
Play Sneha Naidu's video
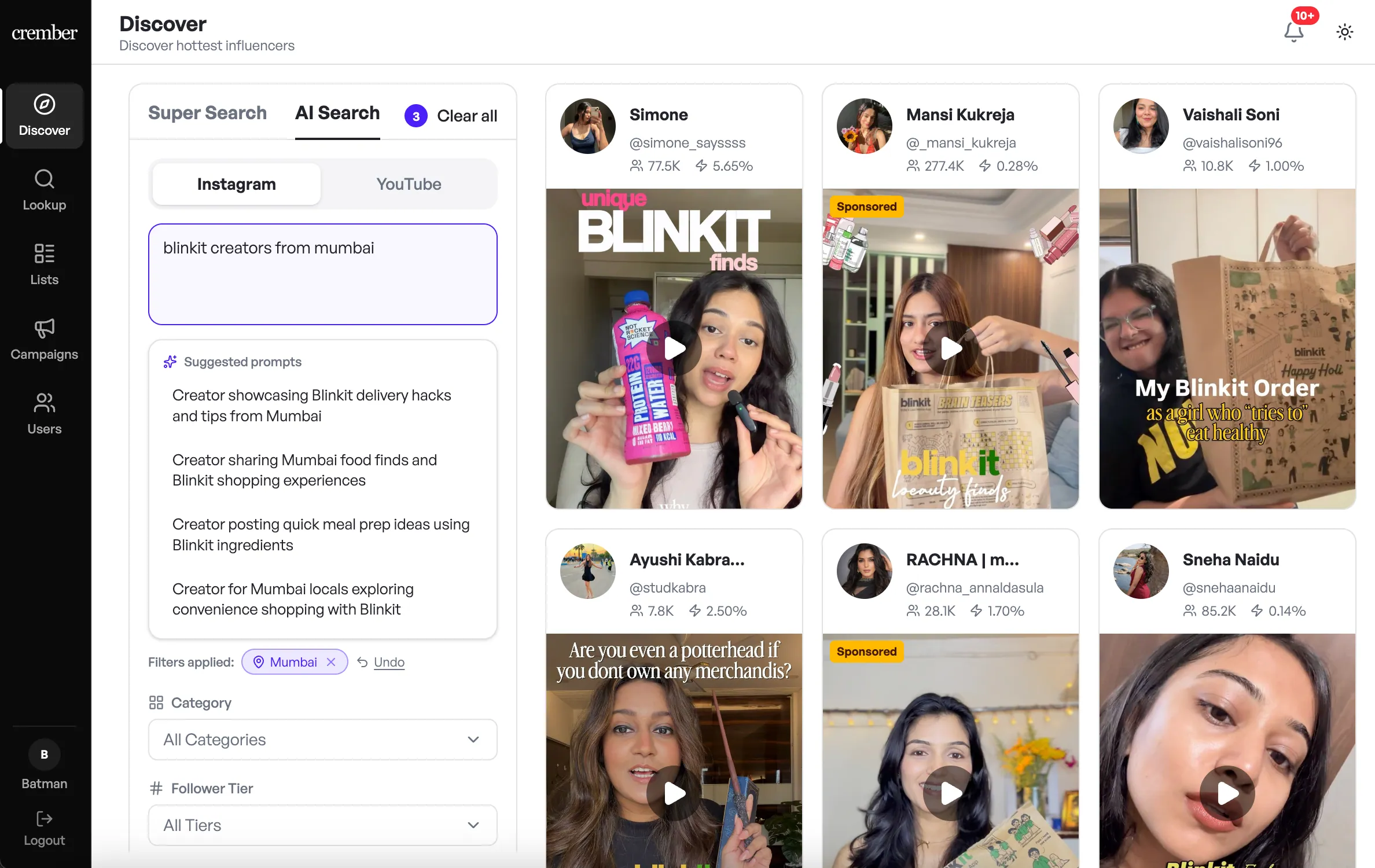click(1227, 793)
